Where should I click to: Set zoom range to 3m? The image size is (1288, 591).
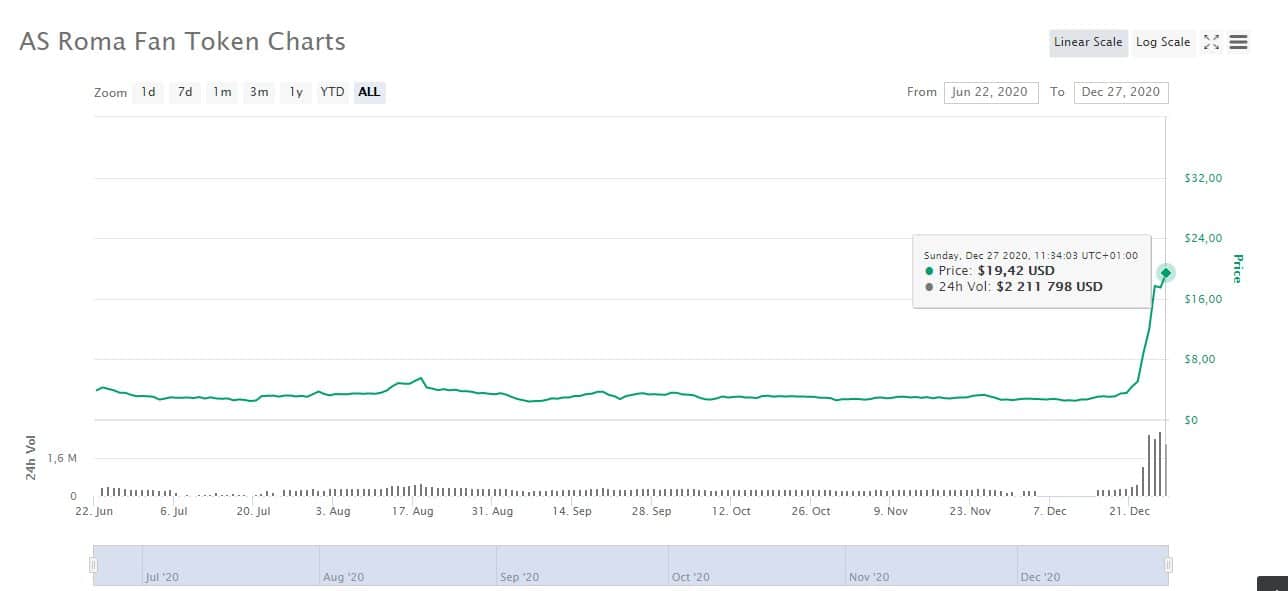[x=259, y=92]
